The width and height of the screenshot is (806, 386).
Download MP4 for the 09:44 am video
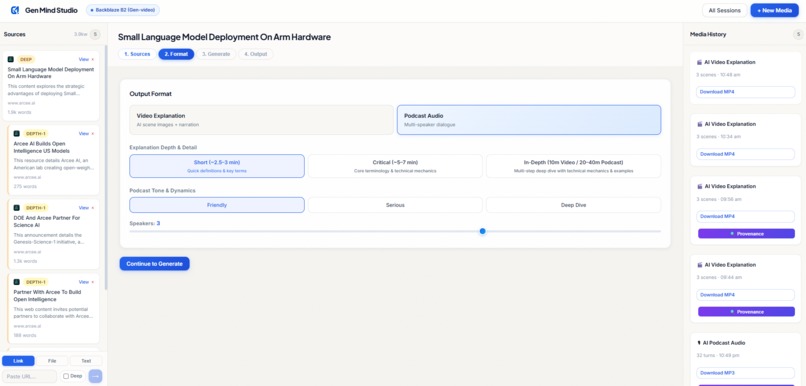(745, 295)
